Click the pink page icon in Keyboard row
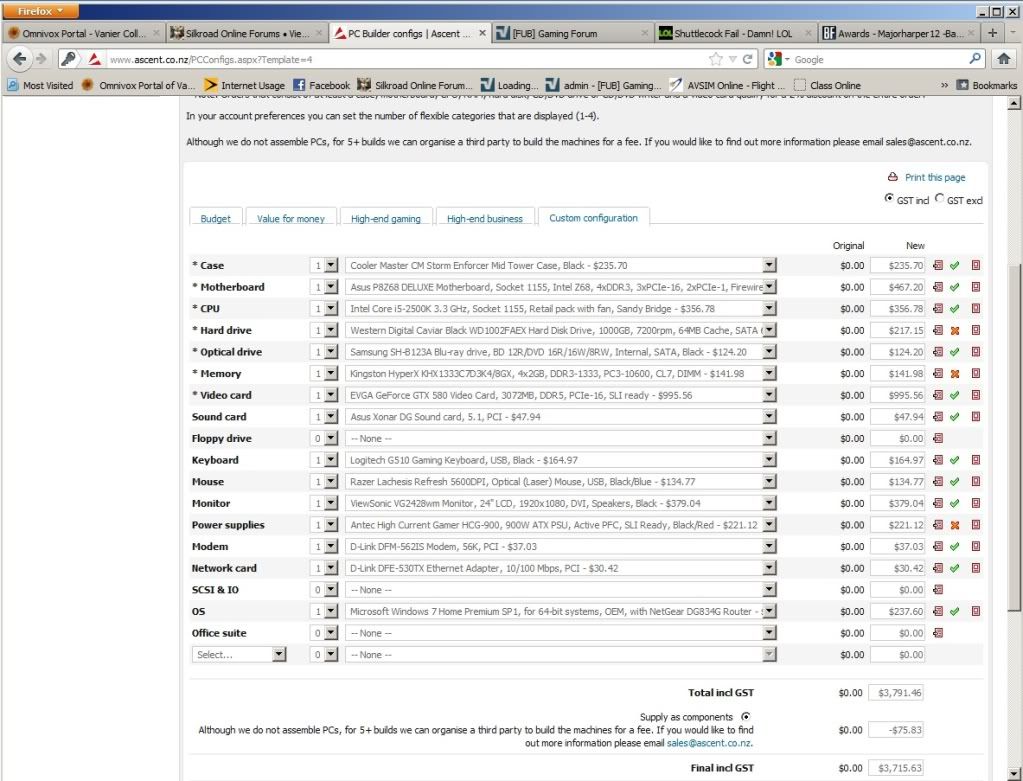Image resolution: width=1023 pixels, height=781 pixels. pos(975,460)
